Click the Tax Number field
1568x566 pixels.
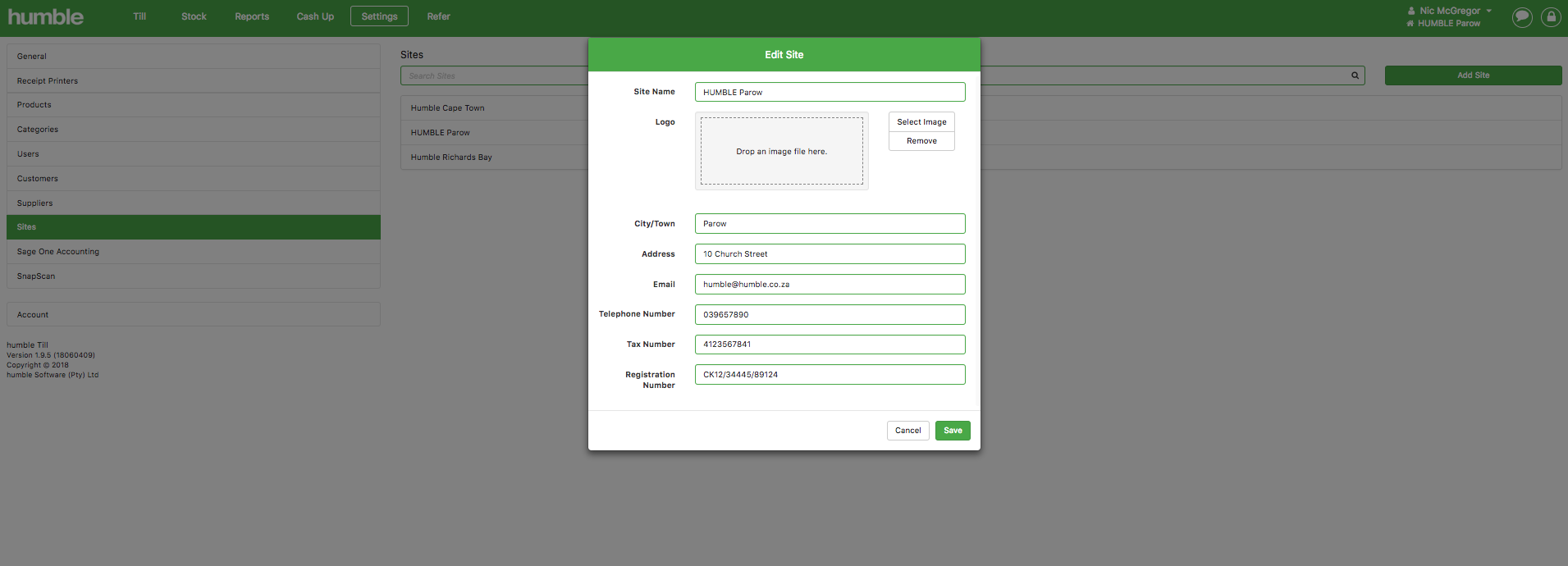pyautogui.click(x=830, y=345)
